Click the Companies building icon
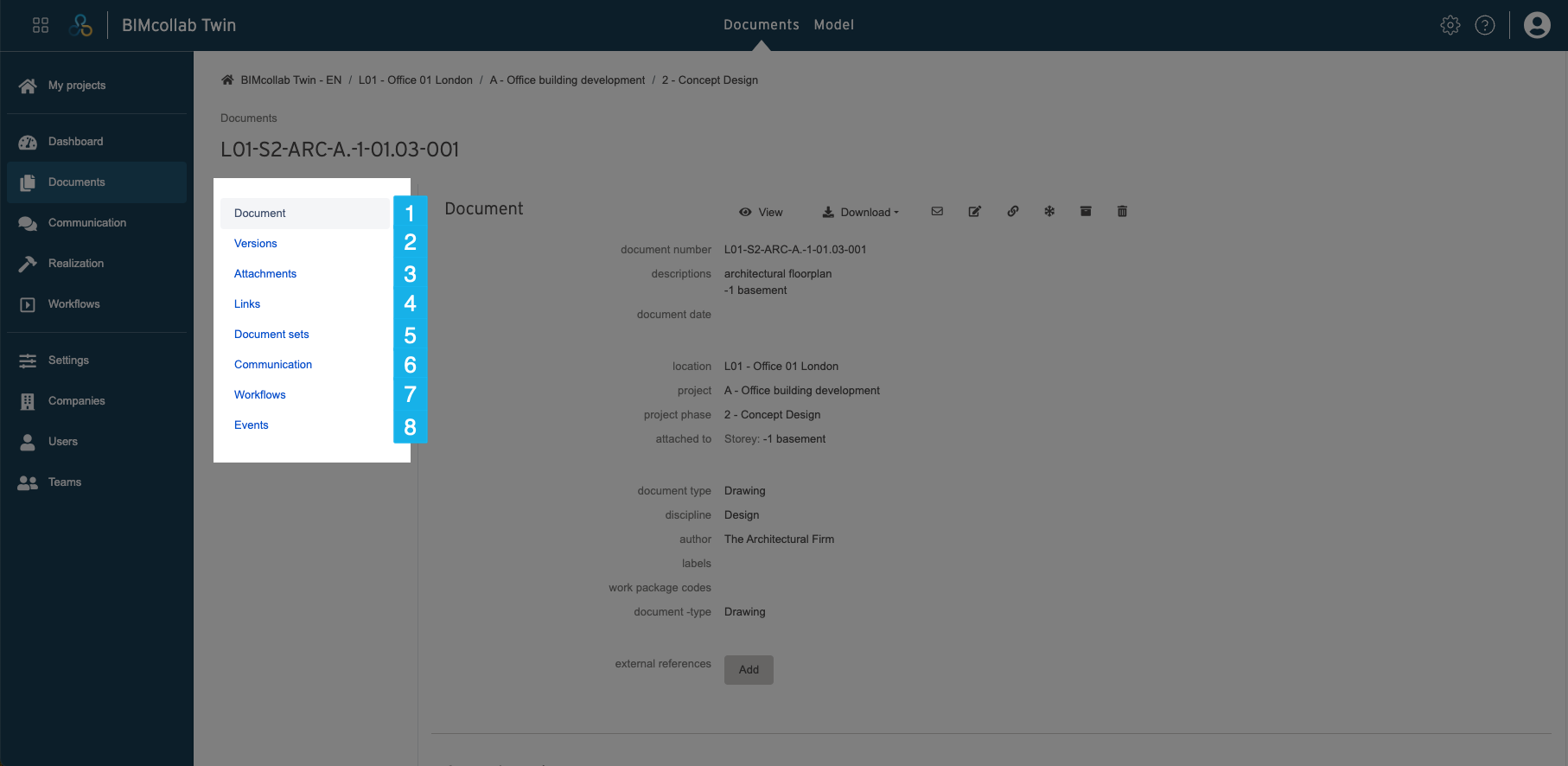1568x766 pixels. (x=28, y=401)
